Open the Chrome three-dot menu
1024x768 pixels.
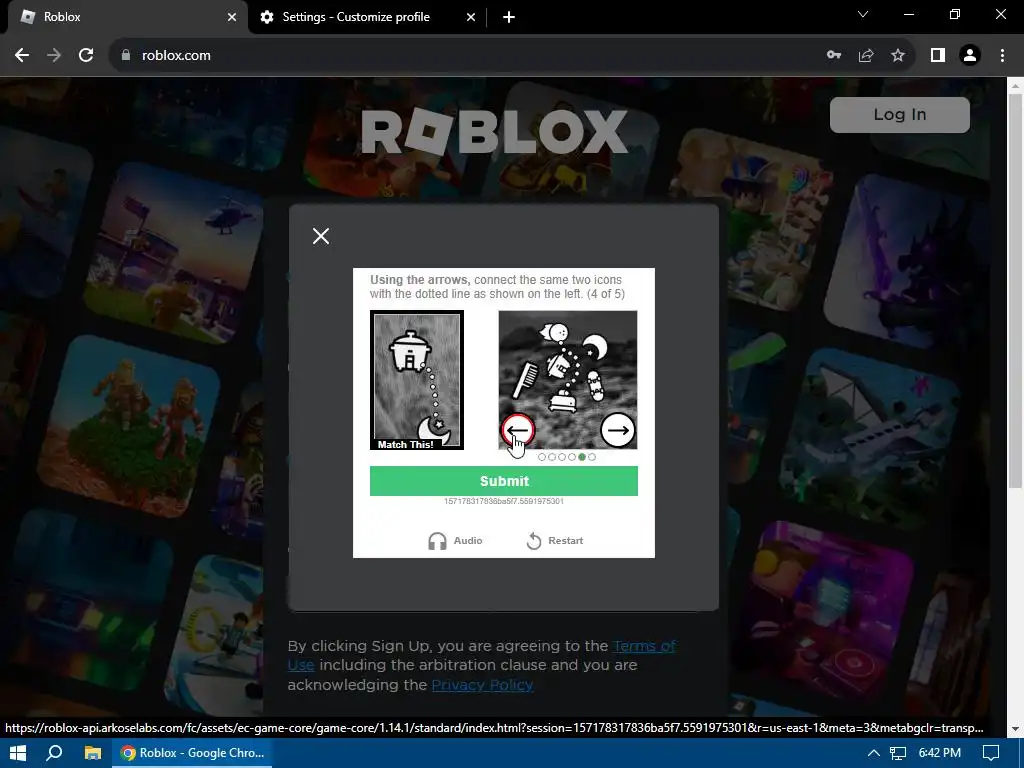[1002, 56]
